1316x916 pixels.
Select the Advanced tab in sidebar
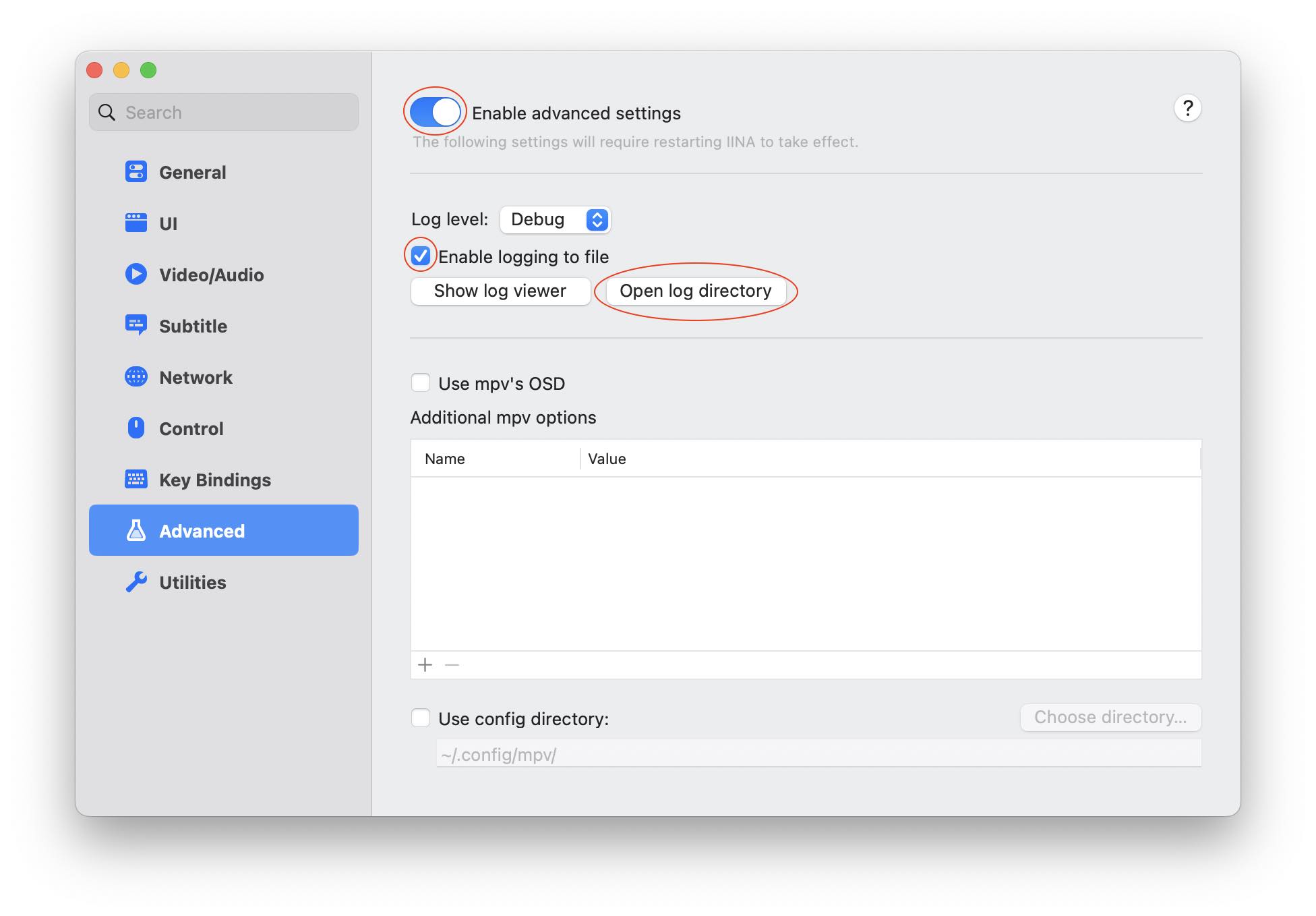224,531
